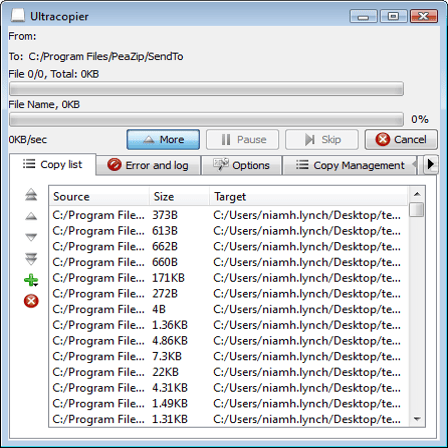Click the list scrollbar down arrow
The width and height of the screenshot is (448, 448).
pos(417,419)
